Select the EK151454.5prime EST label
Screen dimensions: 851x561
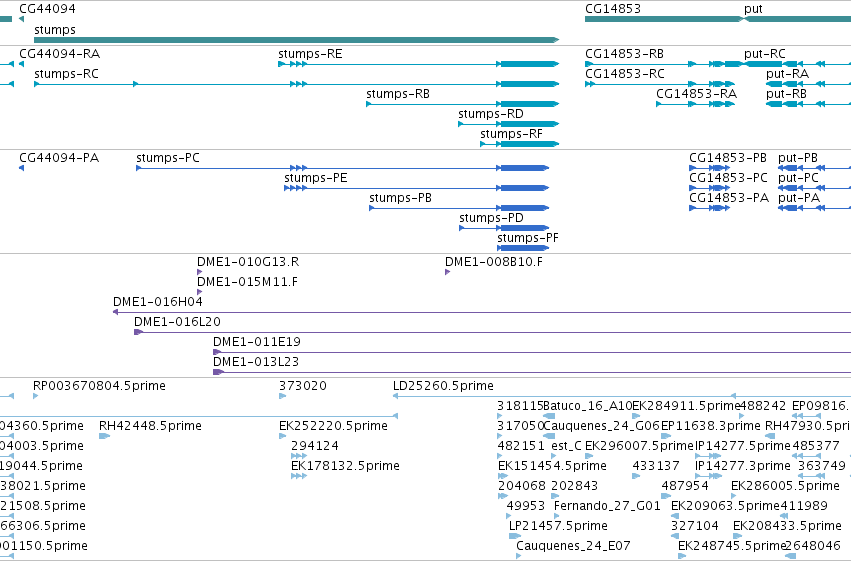552,466
